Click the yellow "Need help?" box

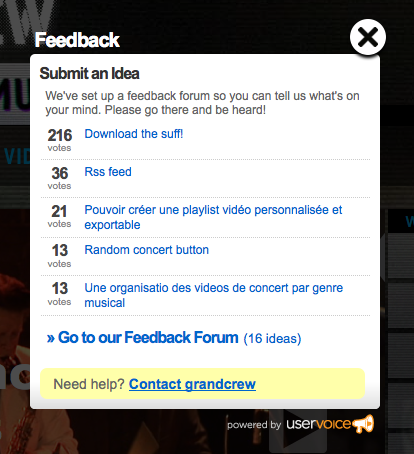203,384
